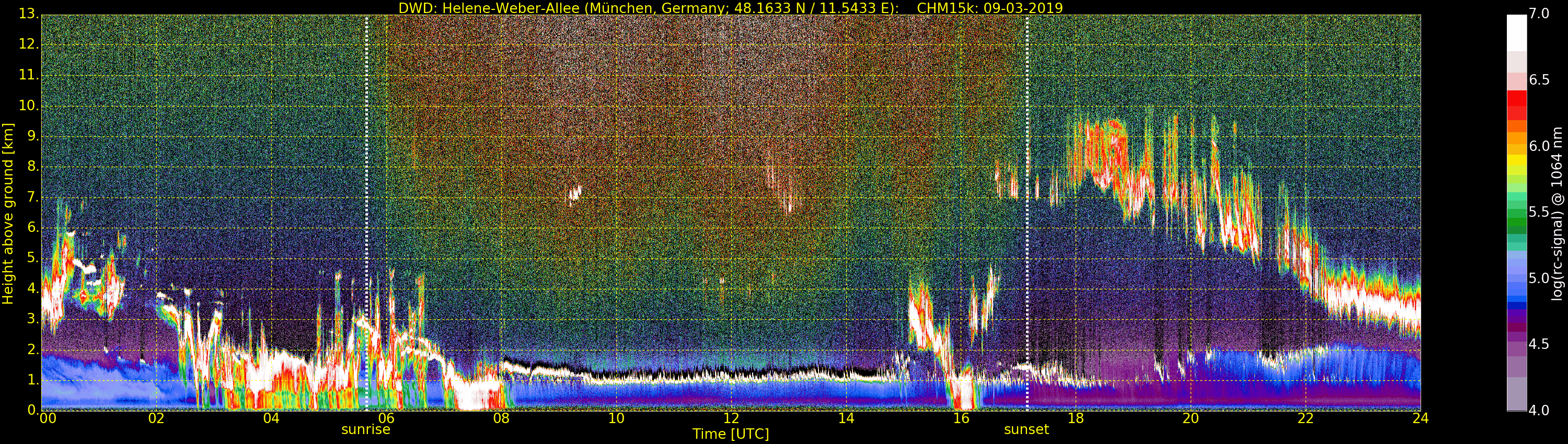
Task: Pick the yellow colorbar segment
Action: click(x=1516, y=160)
